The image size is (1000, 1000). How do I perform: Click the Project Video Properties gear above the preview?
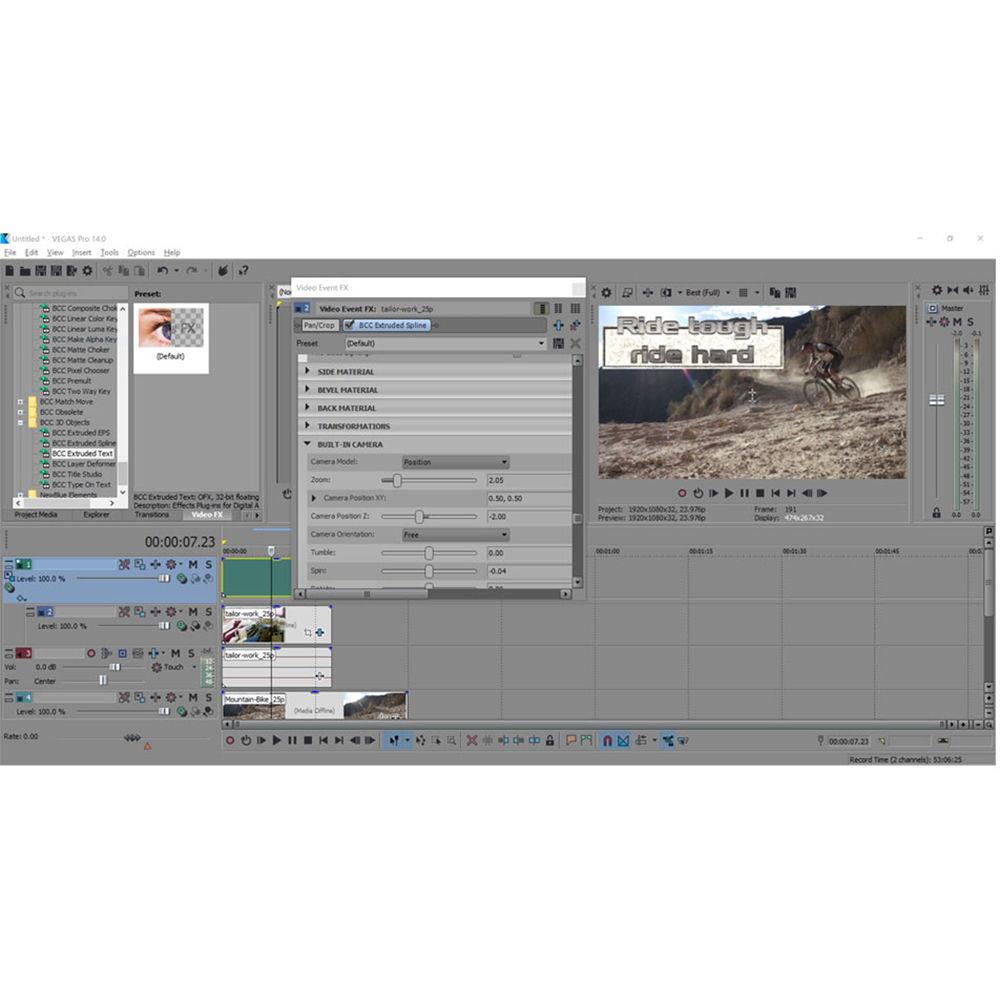click(x=608, y=290)
